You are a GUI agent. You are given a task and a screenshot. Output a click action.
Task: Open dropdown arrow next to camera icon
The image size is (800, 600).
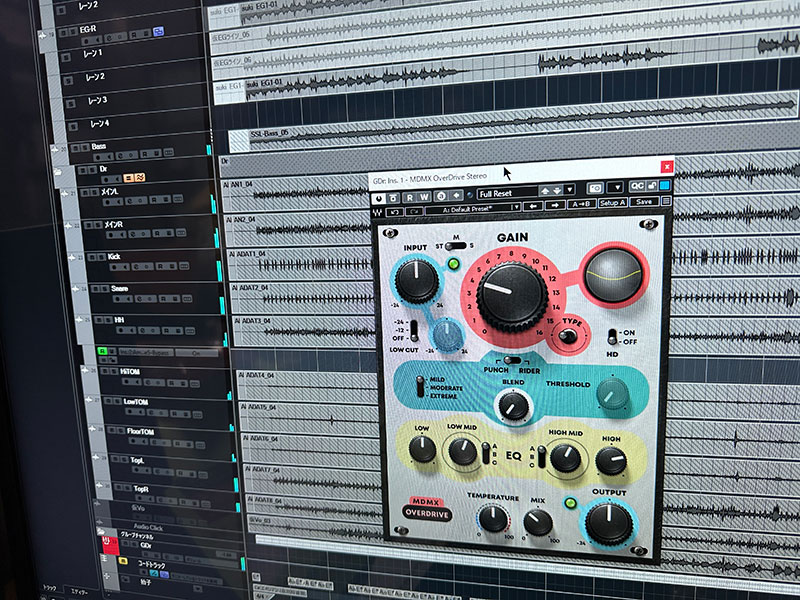616,187
